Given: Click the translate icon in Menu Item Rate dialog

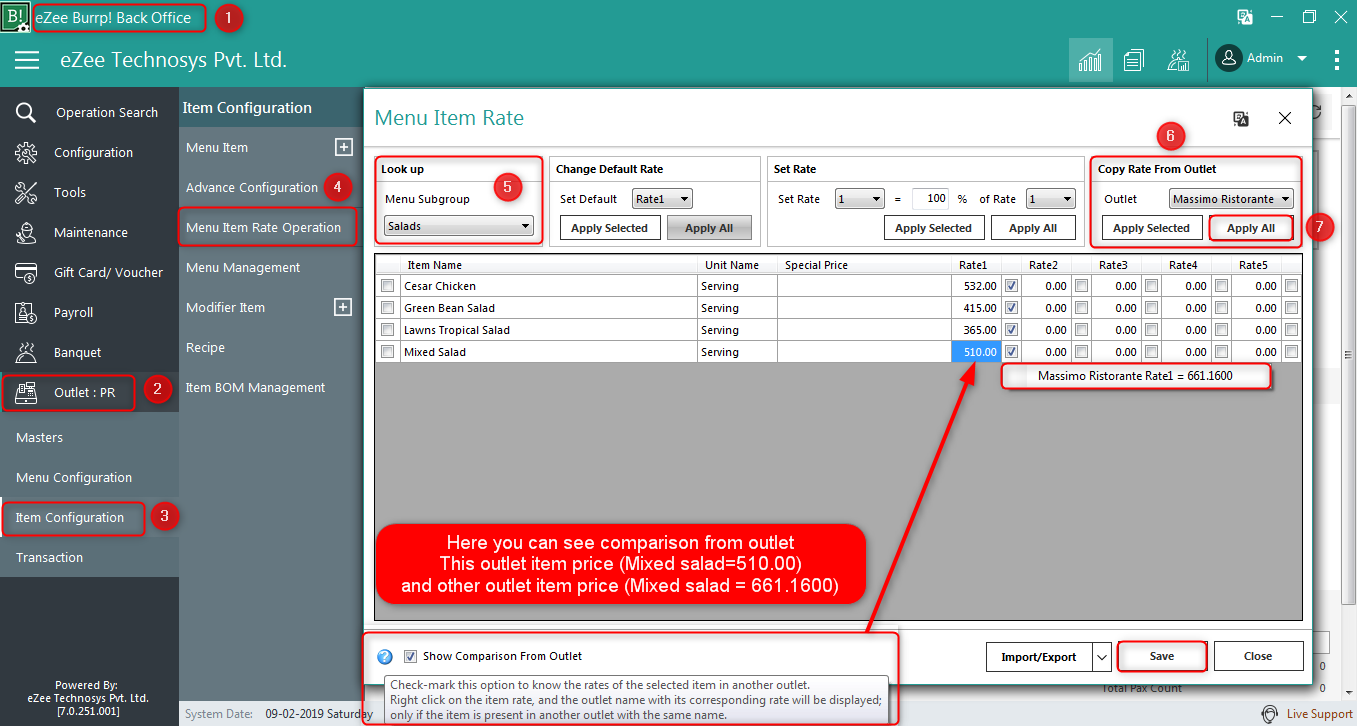Looking at the screenshot, I should click(x=1241, y=118).
